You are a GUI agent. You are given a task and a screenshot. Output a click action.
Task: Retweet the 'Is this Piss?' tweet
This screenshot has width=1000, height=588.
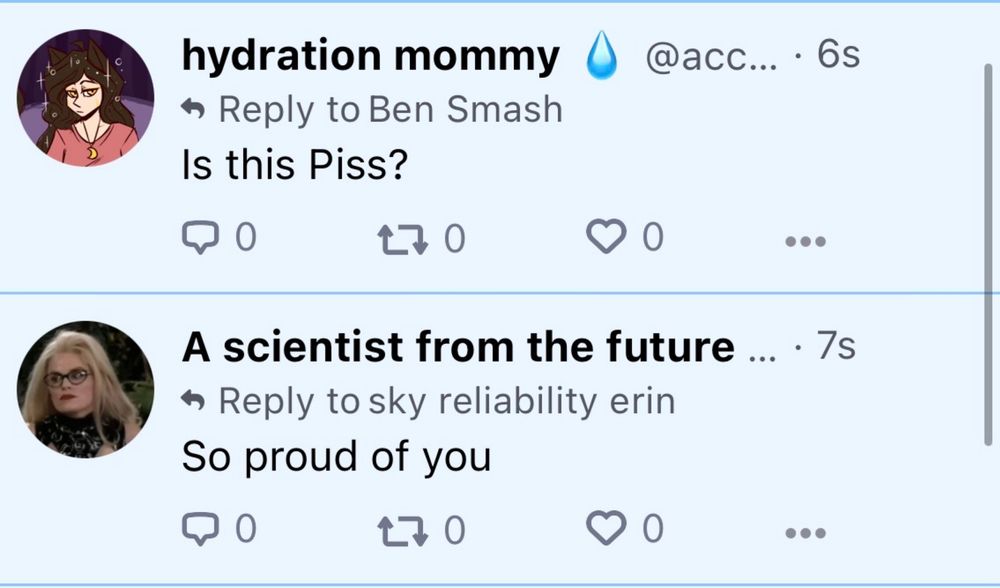pyautogui.click(x=402, y=241)
